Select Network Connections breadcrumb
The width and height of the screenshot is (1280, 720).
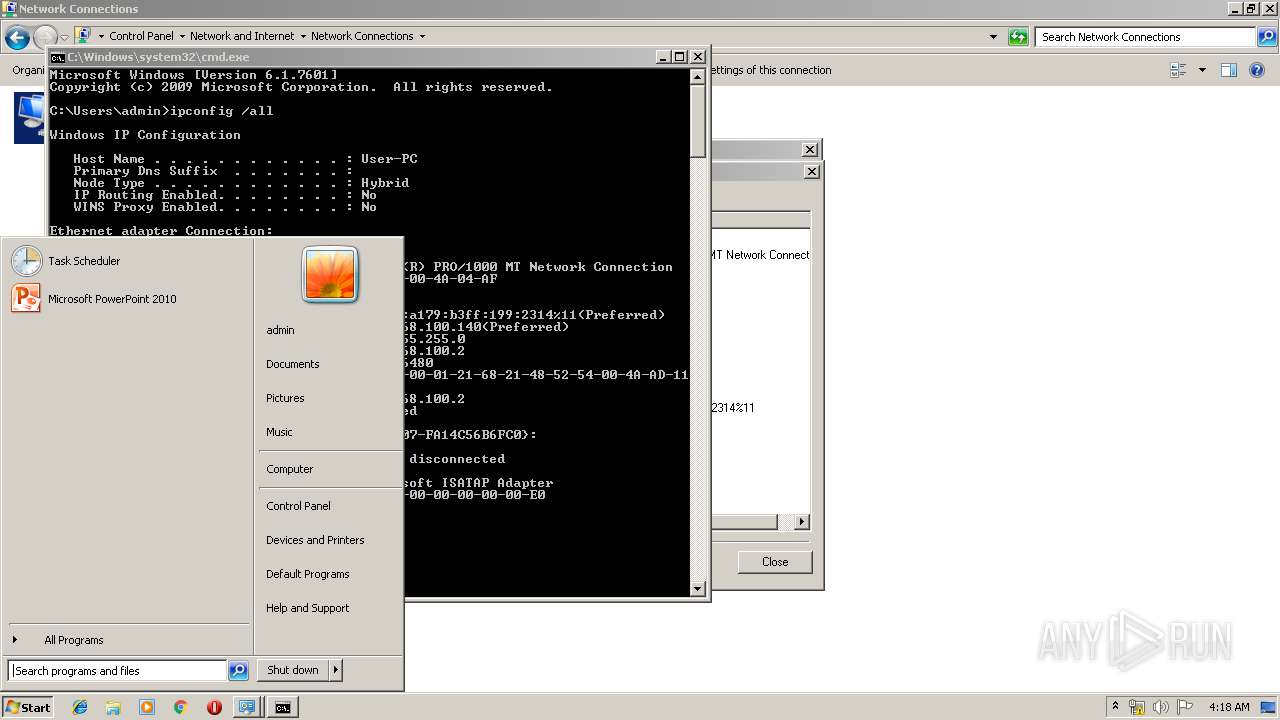click(362, 36)
